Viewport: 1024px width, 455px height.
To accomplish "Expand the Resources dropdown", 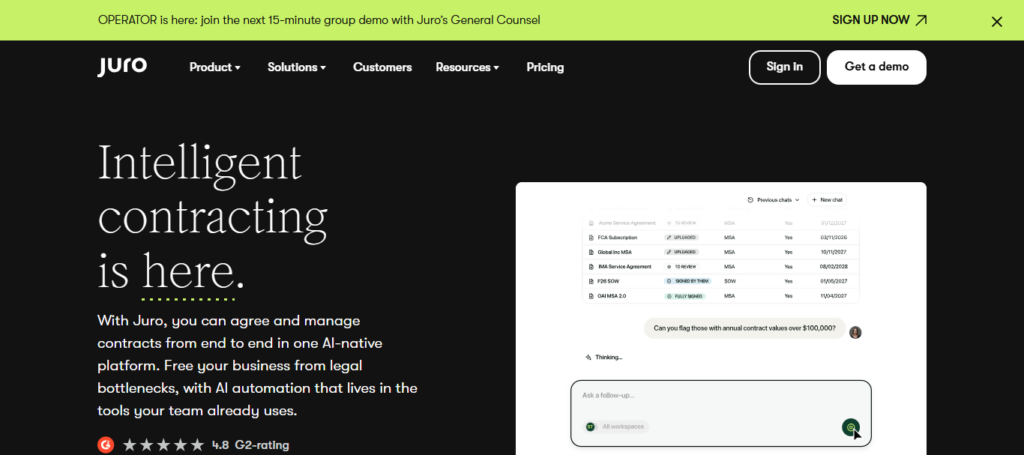I will 467,67.
